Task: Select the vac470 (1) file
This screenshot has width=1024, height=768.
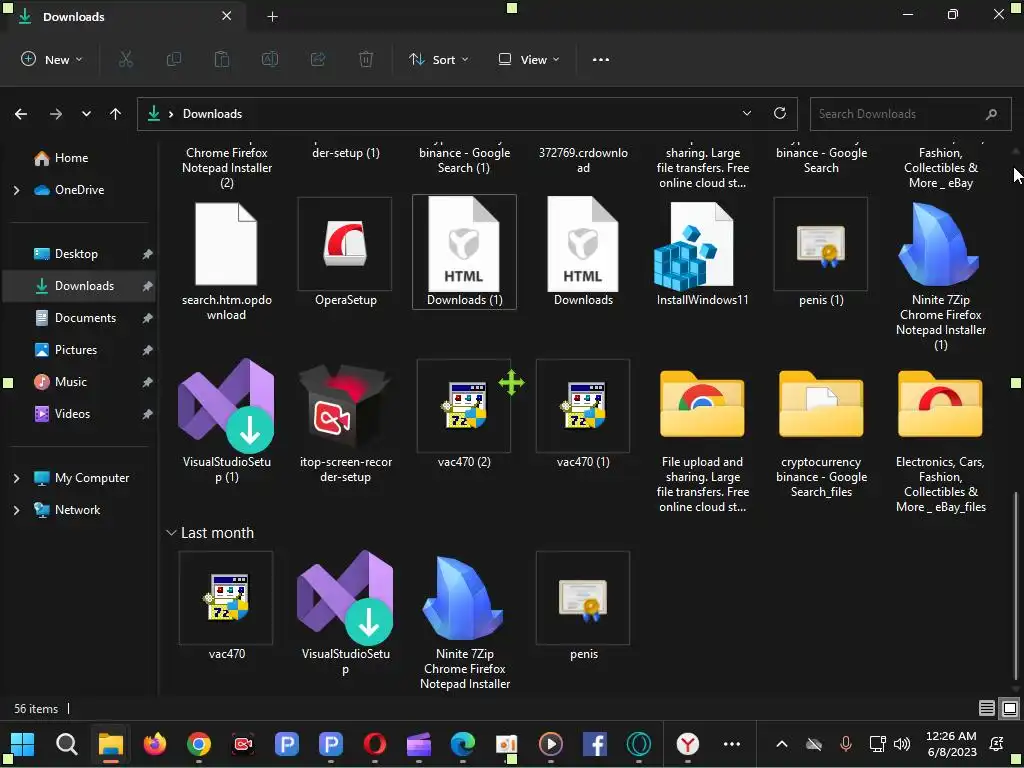Action: click(583, 414)
